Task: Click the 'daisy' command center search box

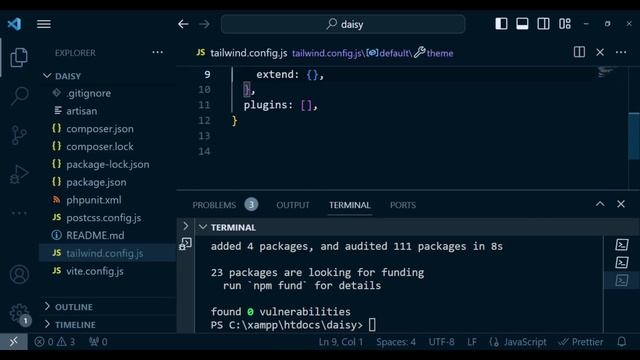Action: pos(343,24)
